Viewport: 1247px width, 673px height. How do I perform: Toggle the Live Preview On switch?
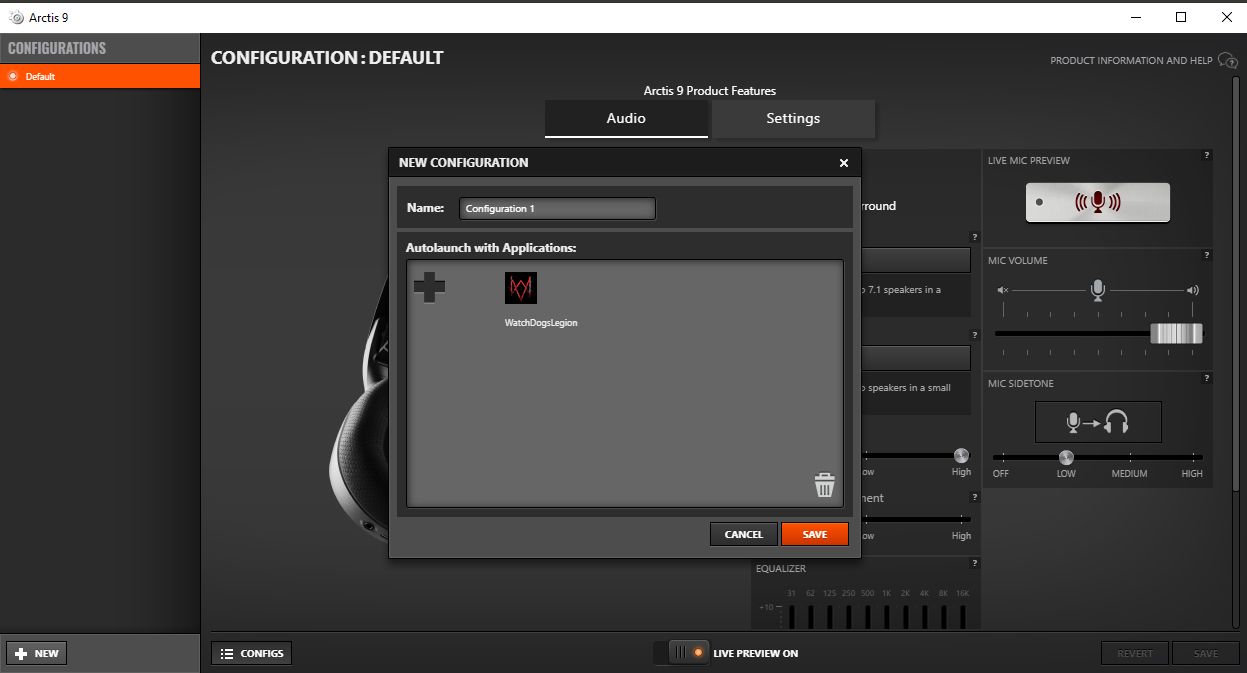pos(681,653)
